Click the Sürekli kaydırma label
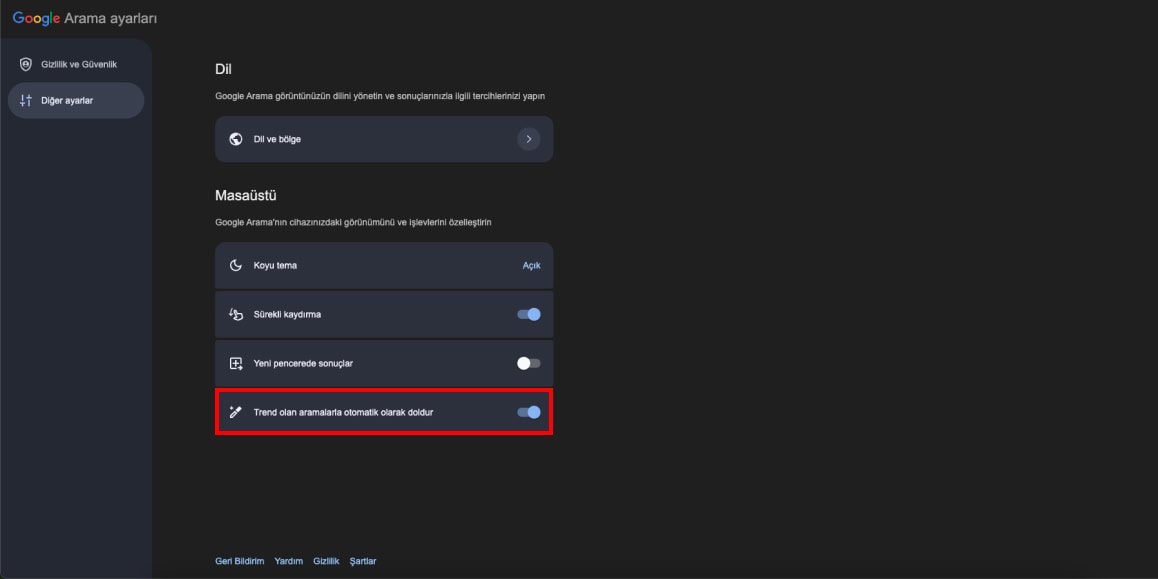 pyautogui.click(x=287, y=314)
